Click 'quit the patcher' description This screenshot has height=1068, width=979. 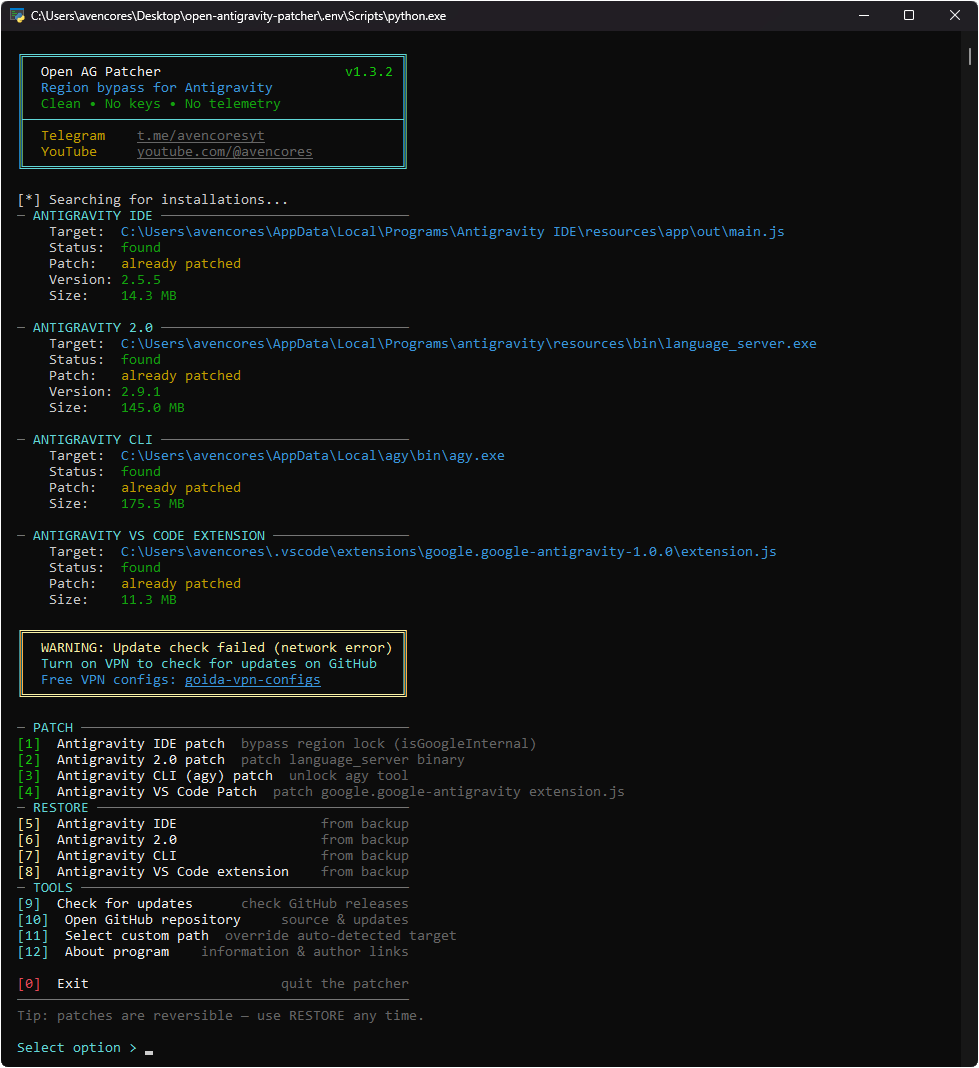(345, 984)
